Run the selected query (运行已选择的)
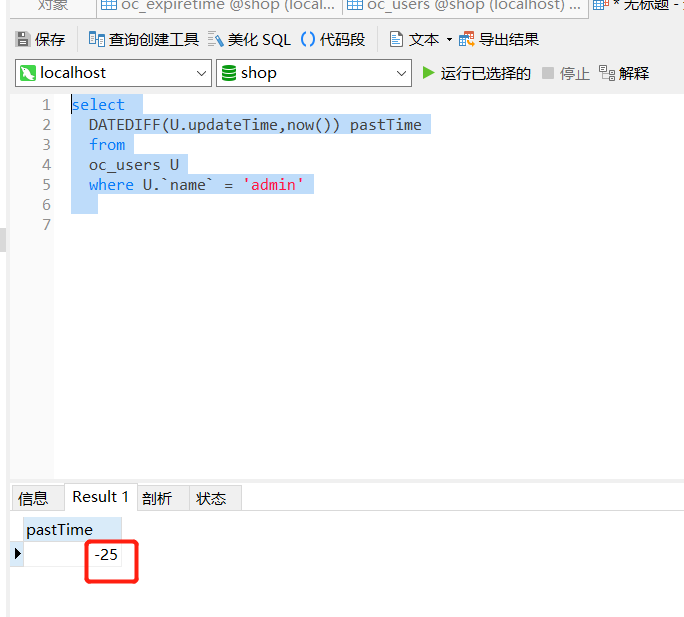Viewport: 684px width, 617px height. pos(476,73)
